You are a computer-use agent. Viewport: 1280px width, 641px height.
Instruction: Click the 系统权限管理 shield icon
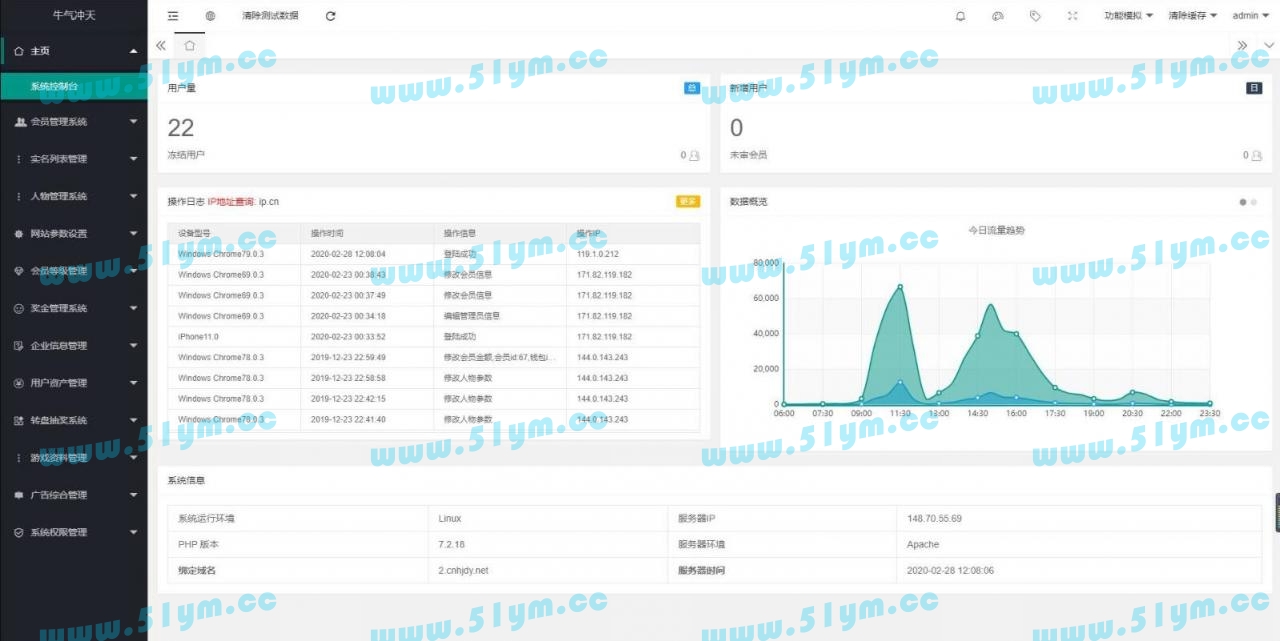coord(19,533)
